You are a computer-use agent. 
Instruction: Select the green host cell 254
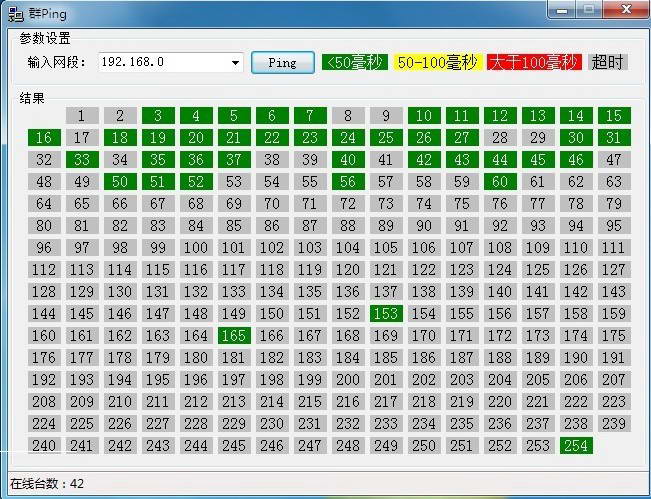[x=576, y=446]
